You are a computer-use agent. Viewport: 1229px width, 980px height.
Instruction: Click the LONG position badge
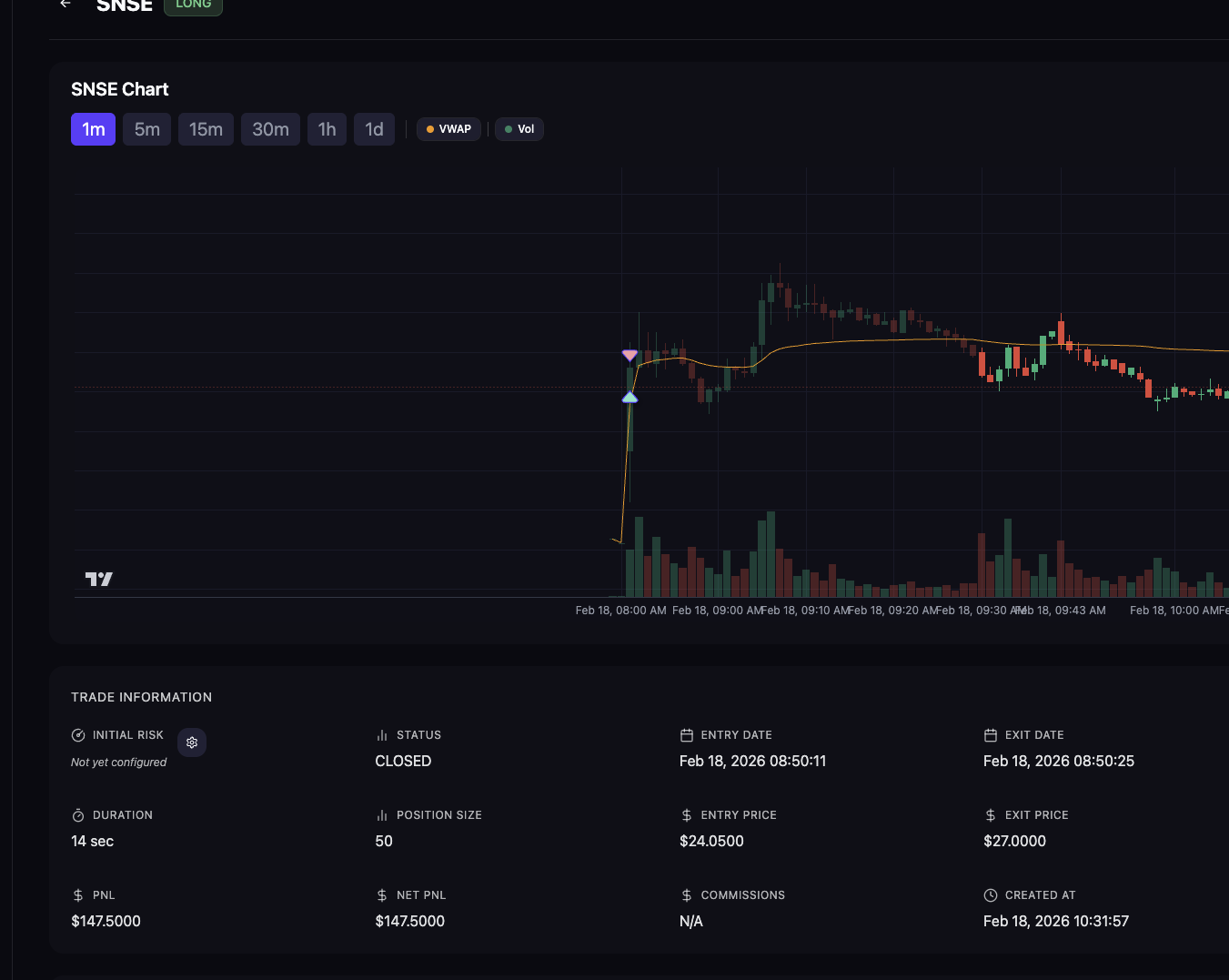tap(193, 5)
